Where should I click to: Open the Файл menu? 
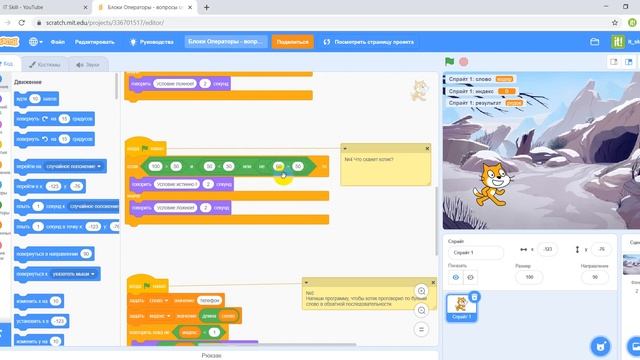[x=58, y=42]
